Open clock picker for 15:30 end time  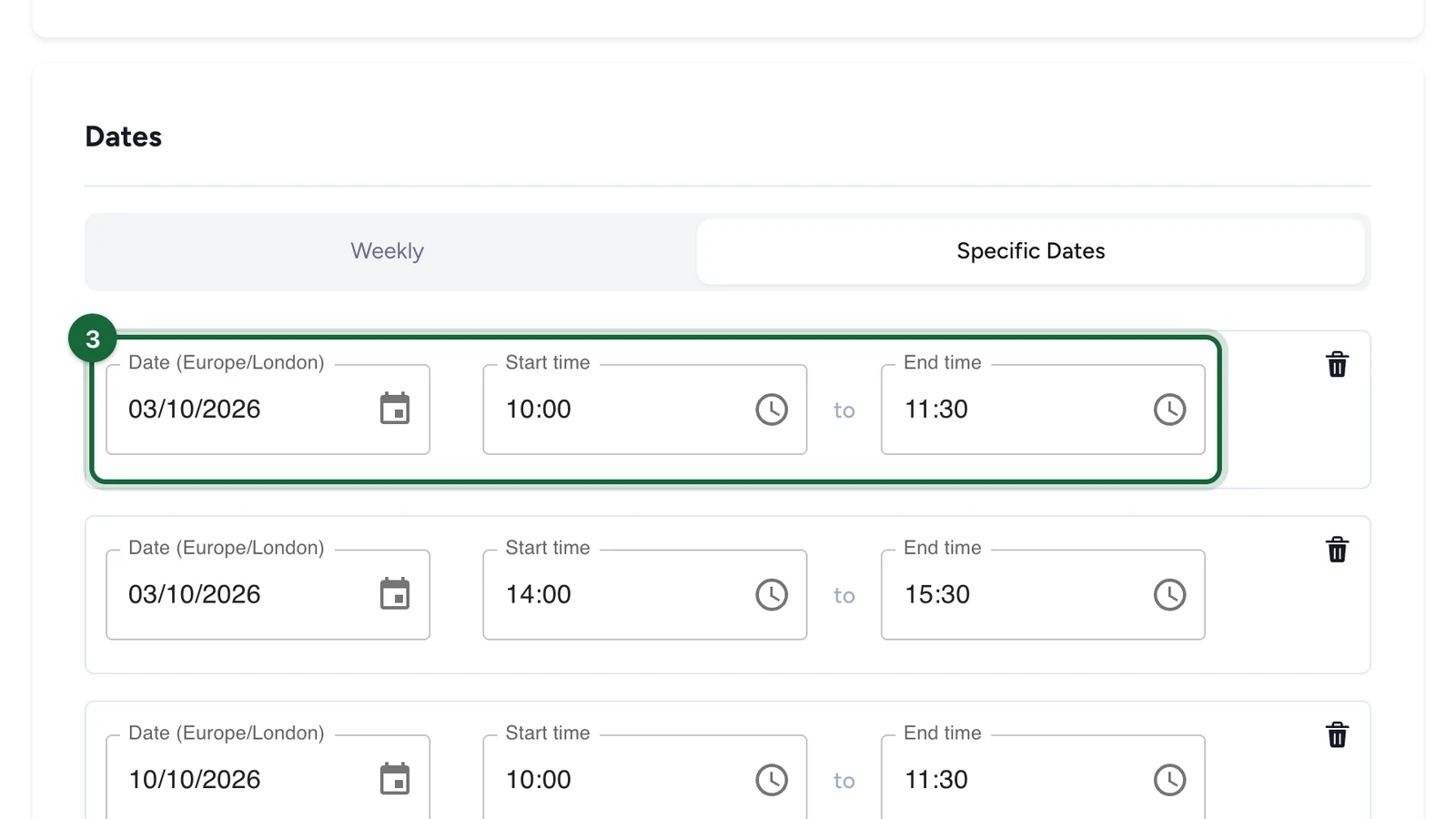[x=1169, y=595]
